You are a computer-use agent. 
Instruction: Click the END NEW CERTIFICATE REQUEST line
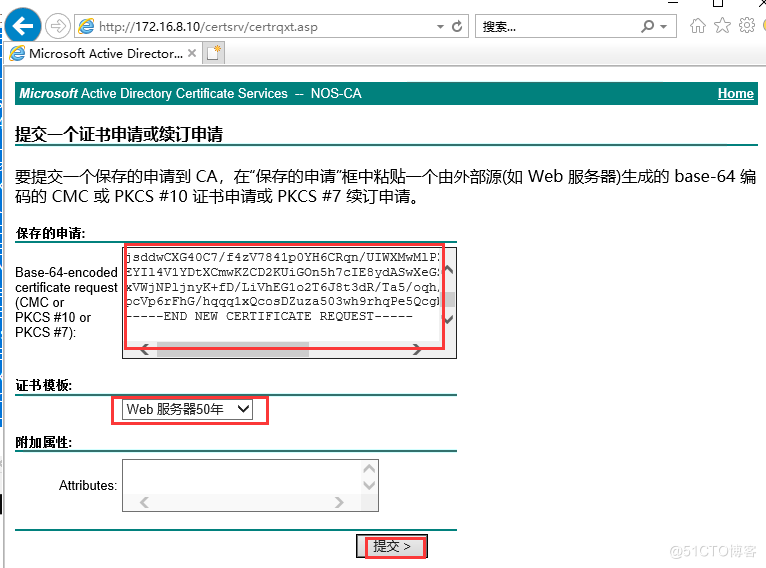coord(269,316)
